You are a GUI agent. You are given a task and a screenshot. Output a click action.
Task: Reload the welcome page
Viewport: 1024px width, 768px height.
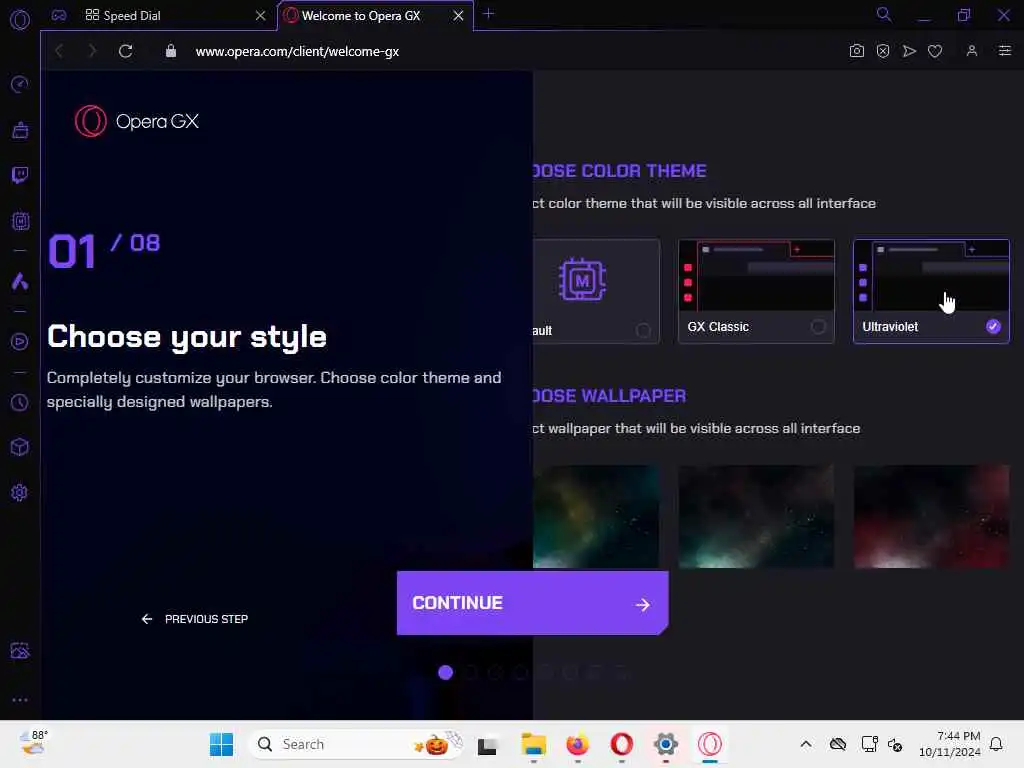(125, 51)
